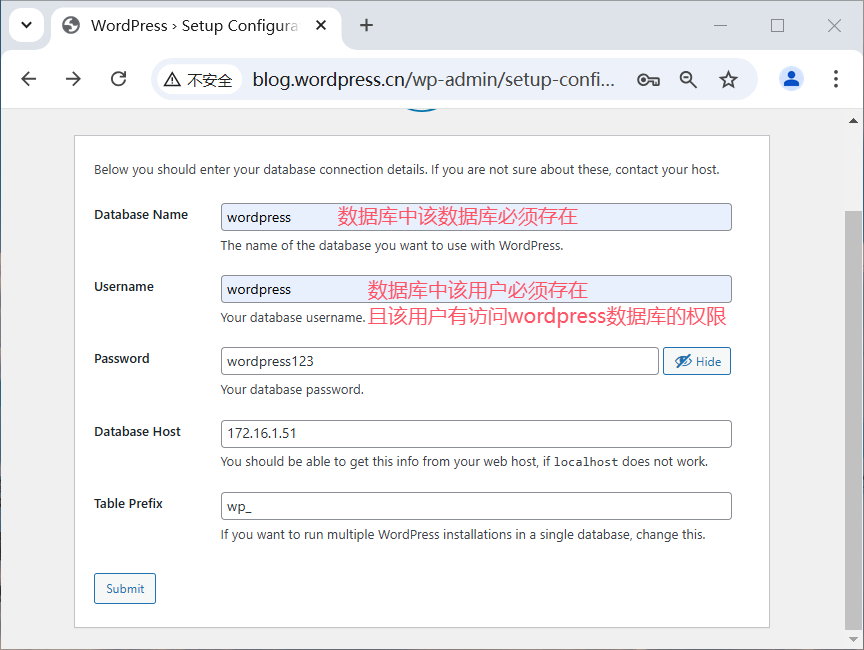Click the browser forward arrow
This screenshot has height=650, width=864.
click(x=73, y=79)
